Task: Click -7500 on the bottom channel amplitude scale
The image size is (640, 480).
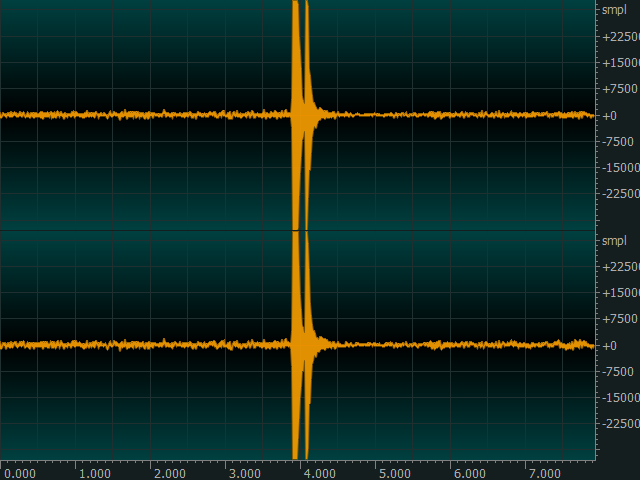Action: pos(617,372)
